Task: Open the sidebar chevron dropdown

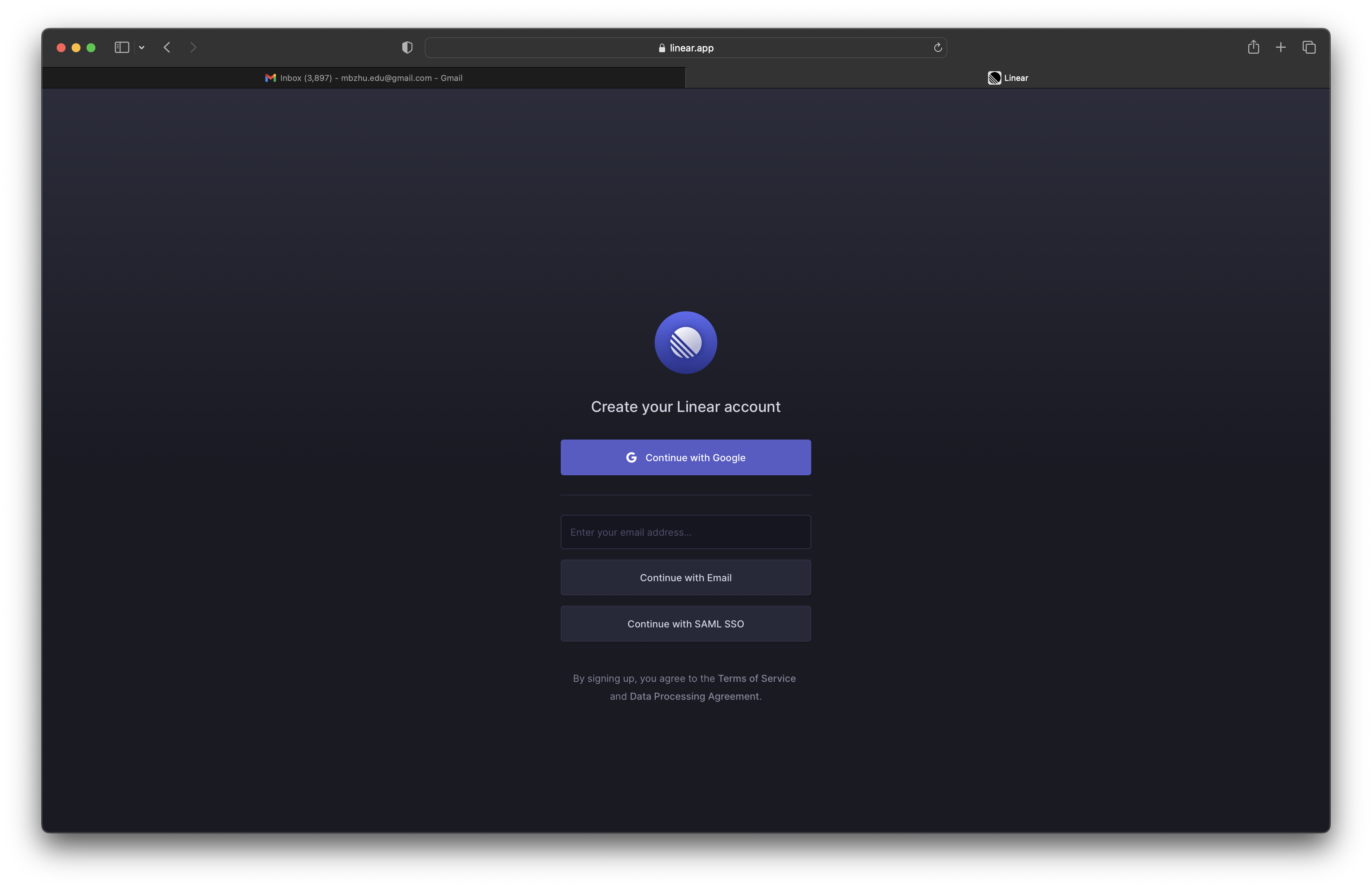Action: (142, 48)
